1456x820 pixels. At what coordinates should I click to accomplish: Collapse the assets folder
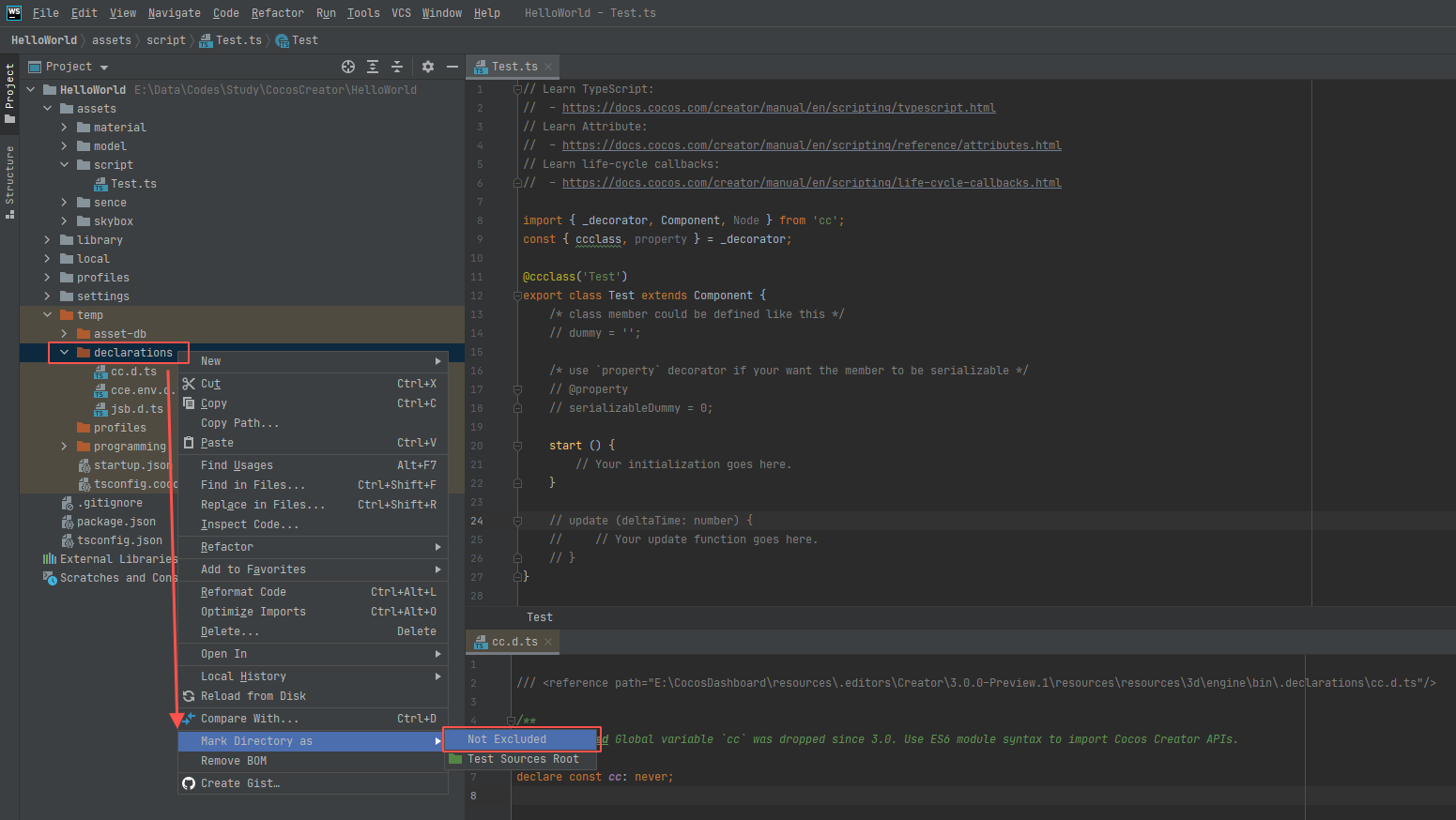tap(47, 109)
